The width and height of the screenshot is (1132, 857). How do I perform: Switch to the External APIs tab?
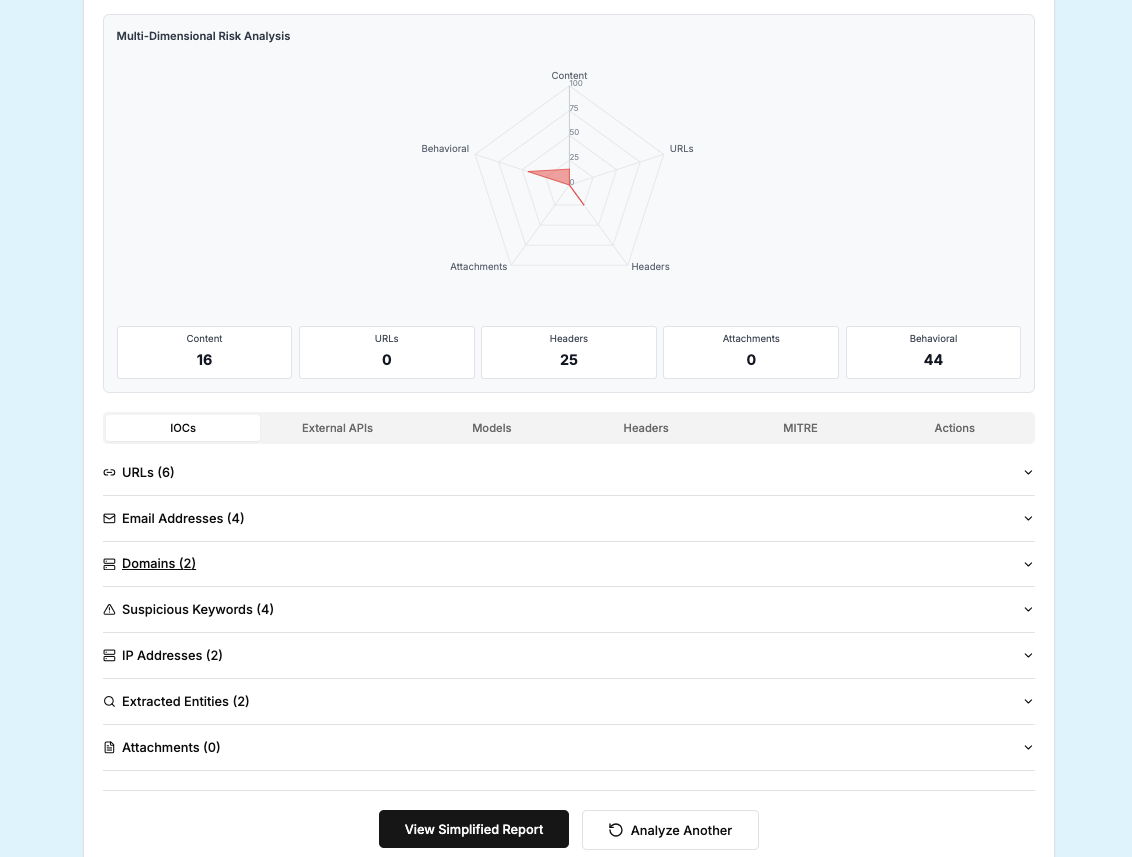[337, 428]
